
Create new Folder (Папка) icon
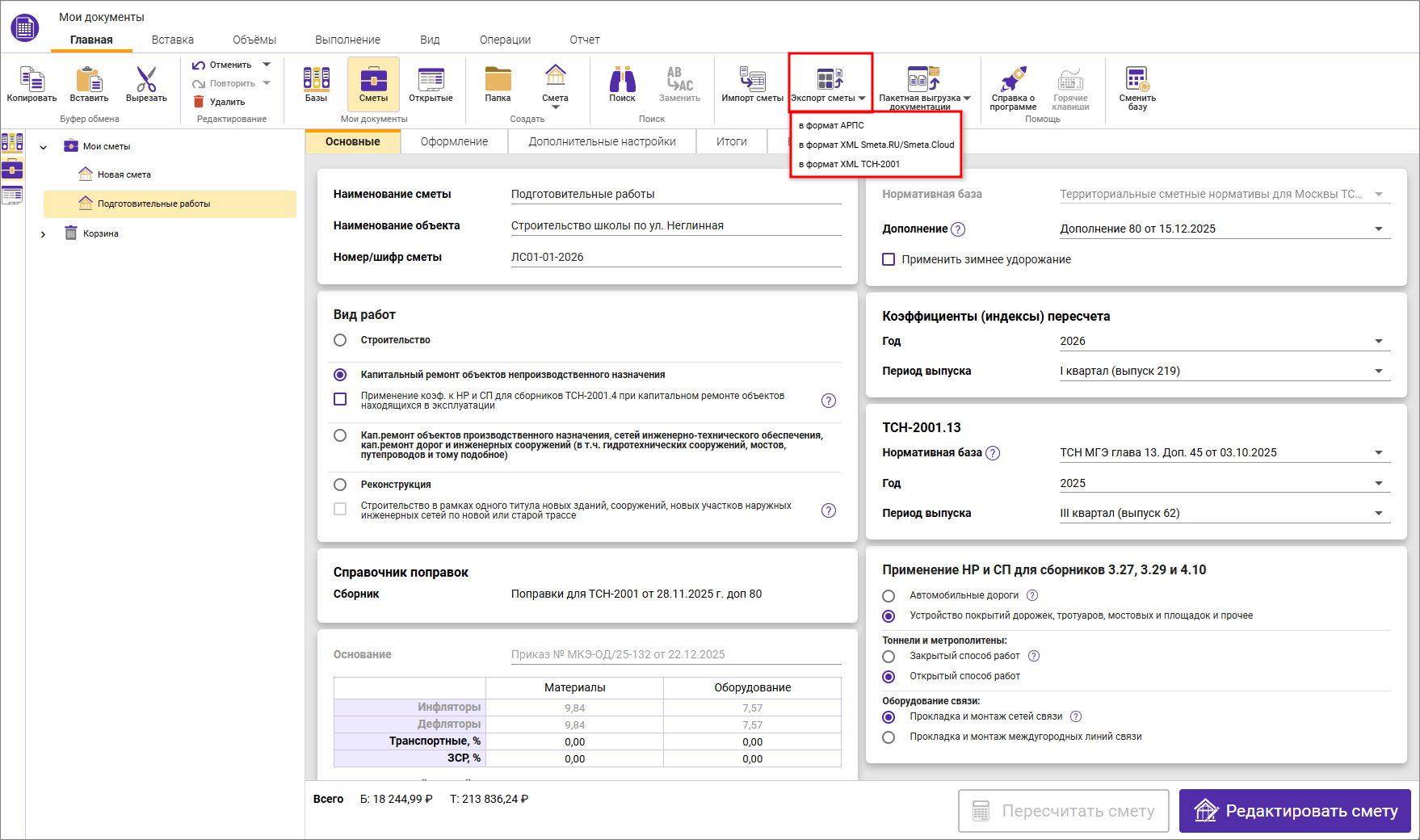click(498, 80)
